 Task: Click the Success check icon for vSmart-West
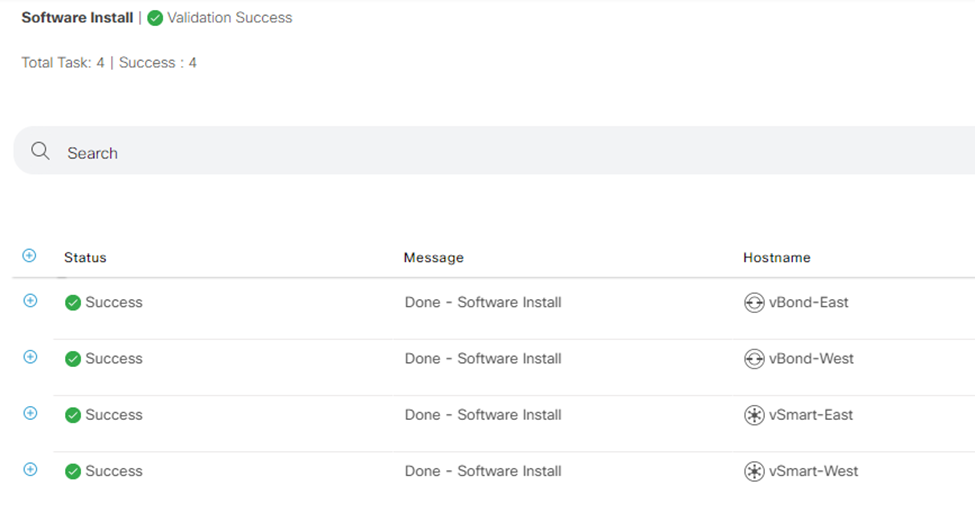73,471
